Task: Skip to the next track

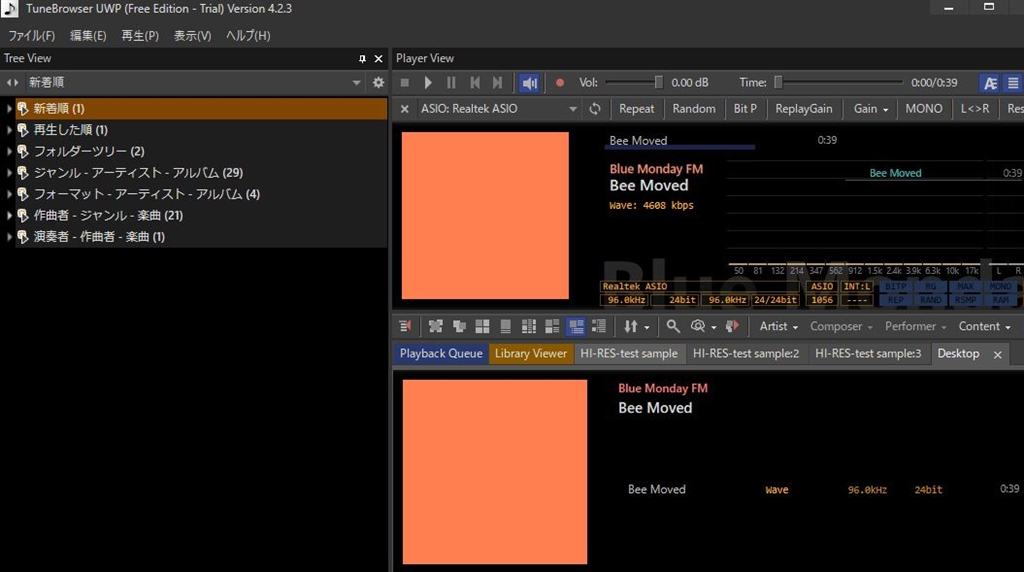Action: 497,83
